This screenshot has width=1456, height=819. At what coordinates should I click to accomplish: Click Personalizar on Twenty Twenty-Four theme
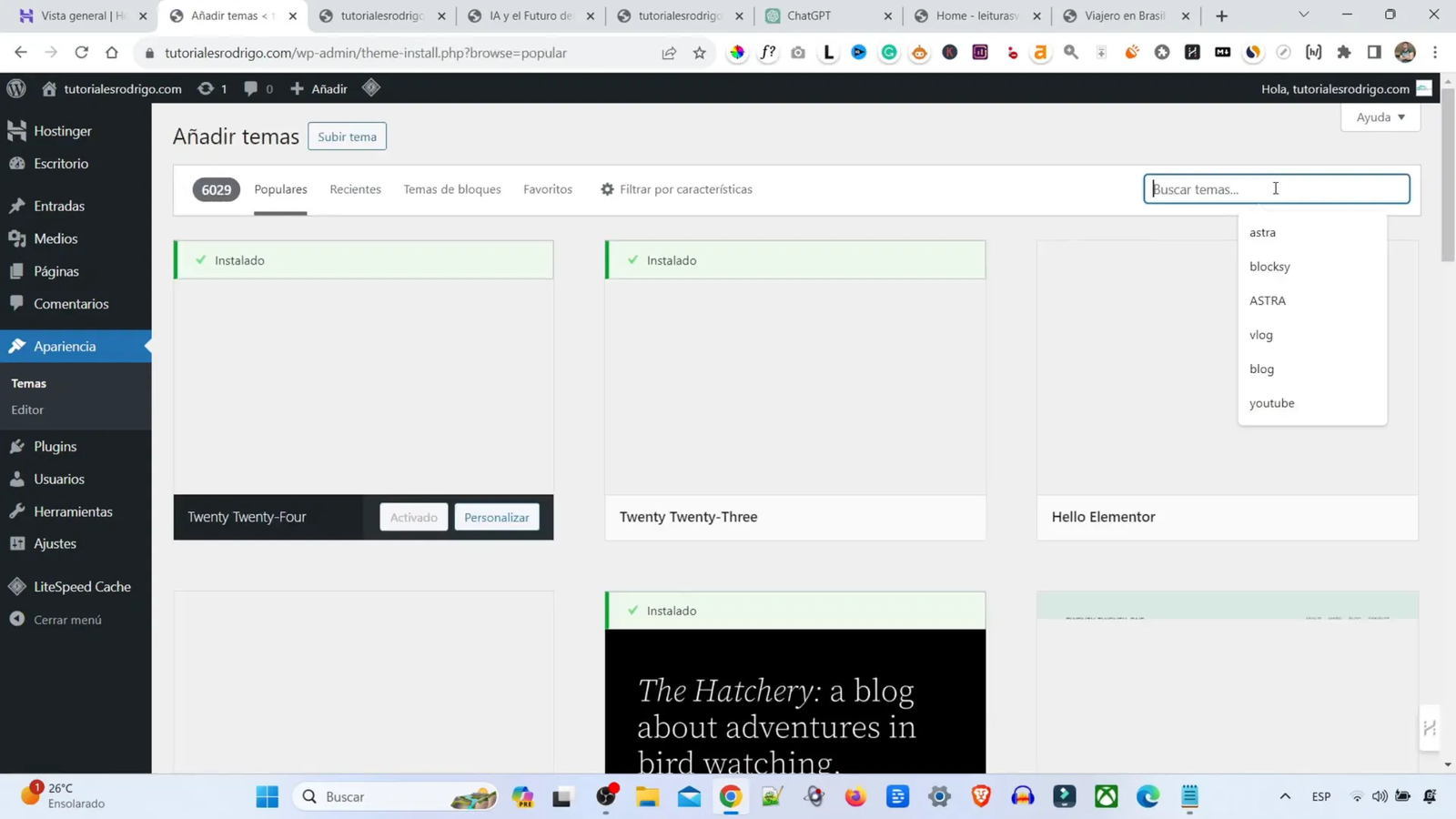[496, 517]
